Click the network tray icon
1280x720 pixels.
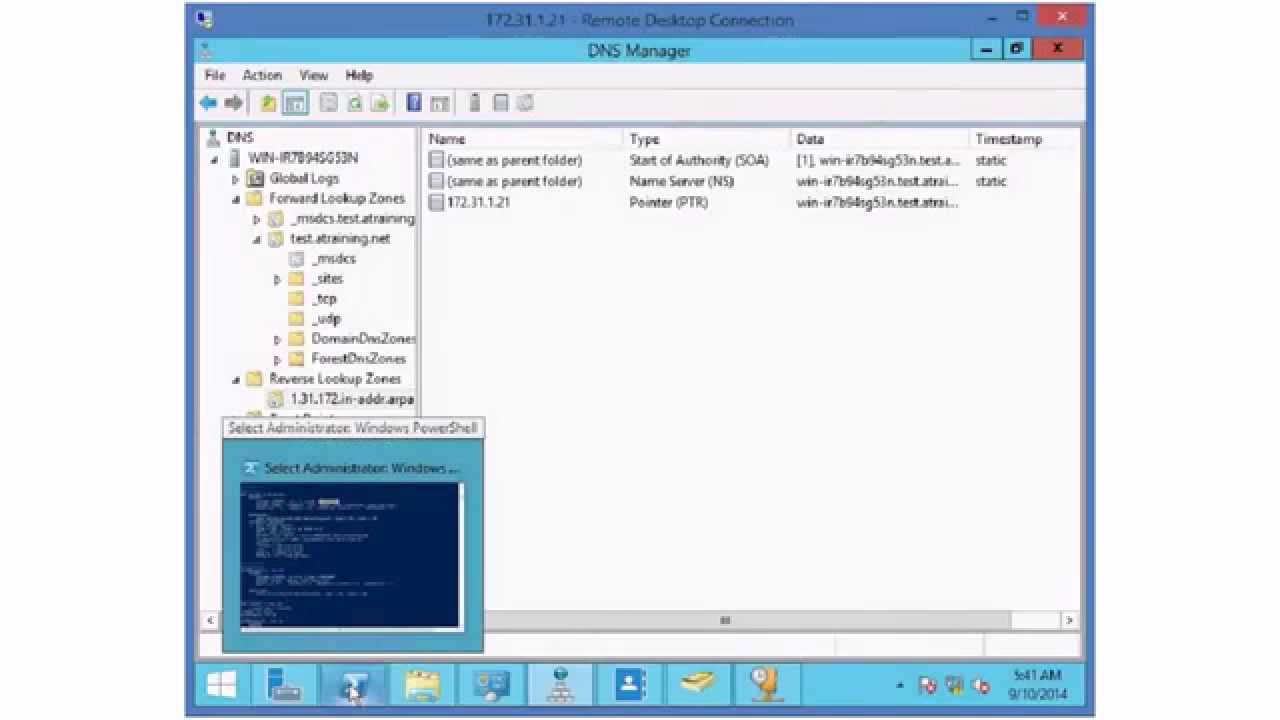(955, 686)
